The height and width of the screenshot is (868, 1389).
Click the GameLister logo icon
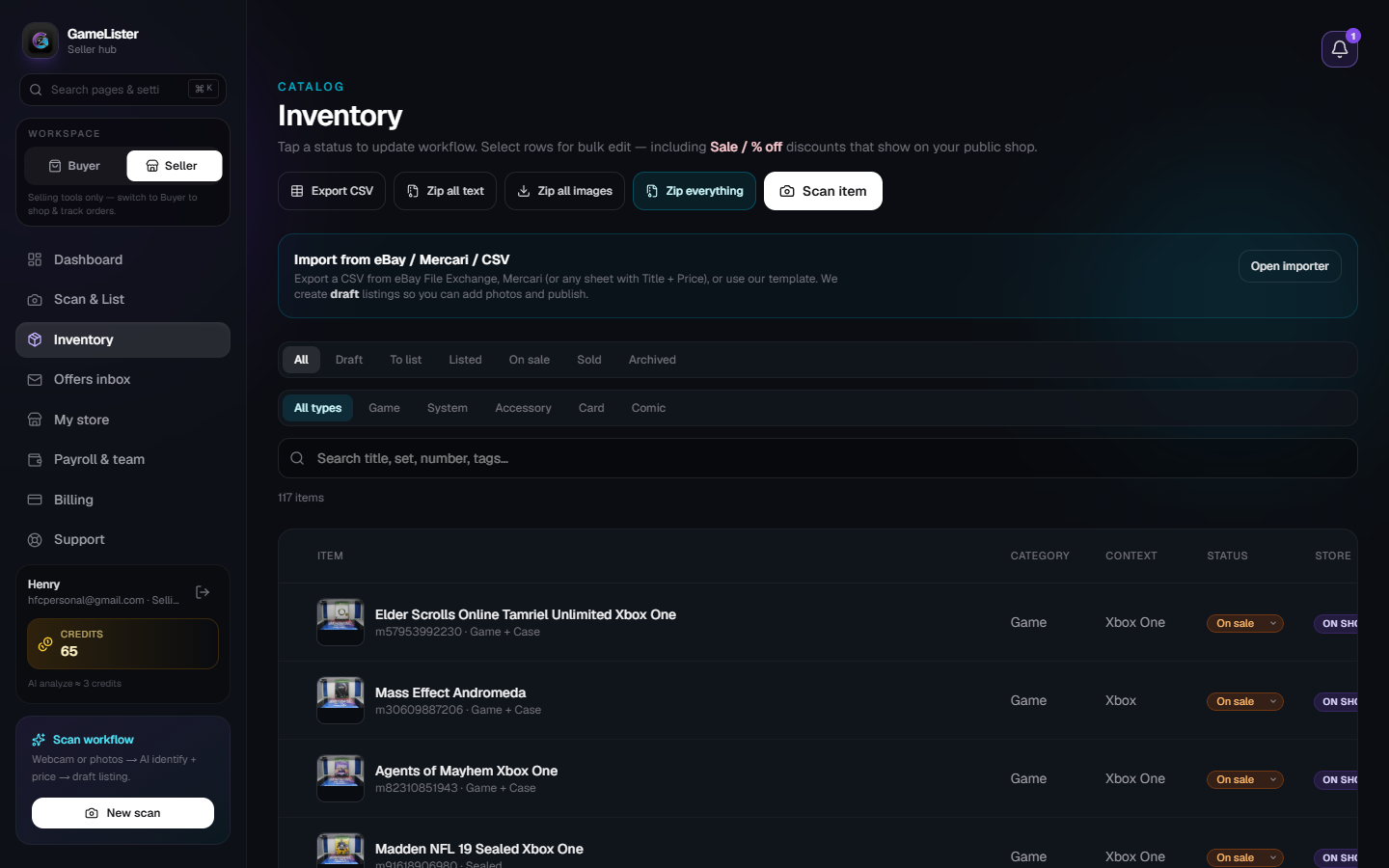pos(41,41)
